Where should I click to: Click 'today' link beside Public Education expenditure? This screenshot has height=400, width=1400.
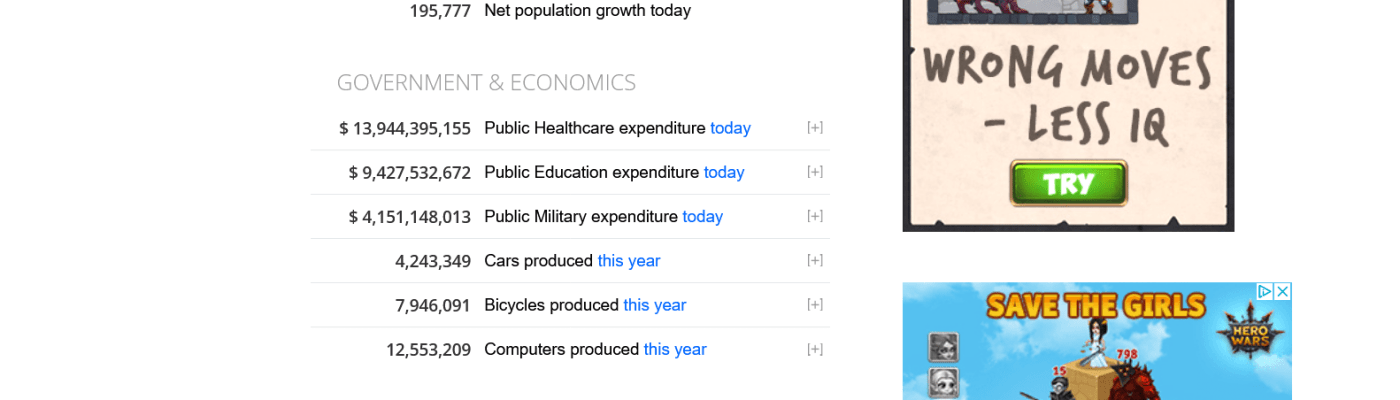point(724,172)
